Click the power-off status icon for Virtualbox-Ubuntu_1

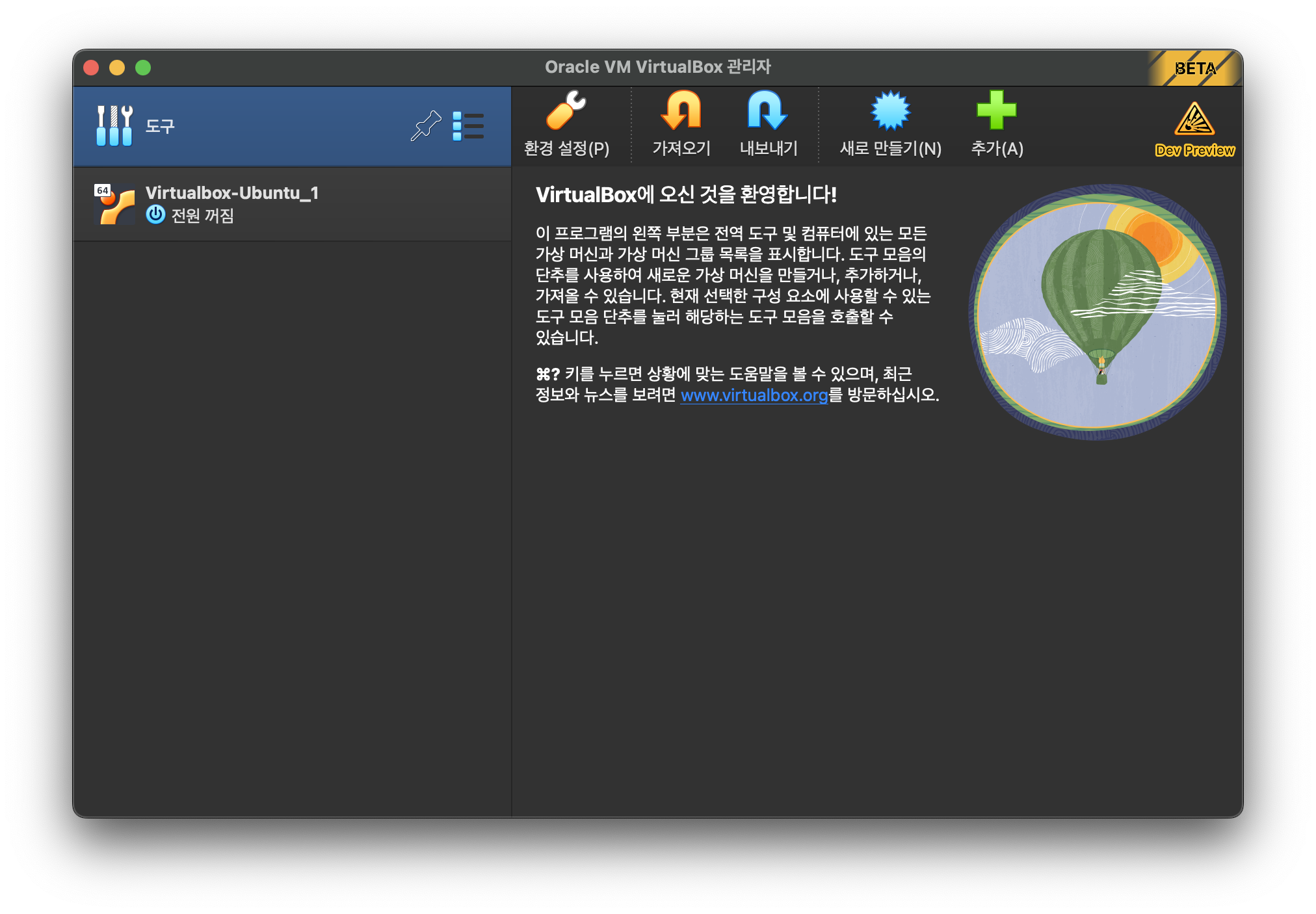[x=155, y=215]
